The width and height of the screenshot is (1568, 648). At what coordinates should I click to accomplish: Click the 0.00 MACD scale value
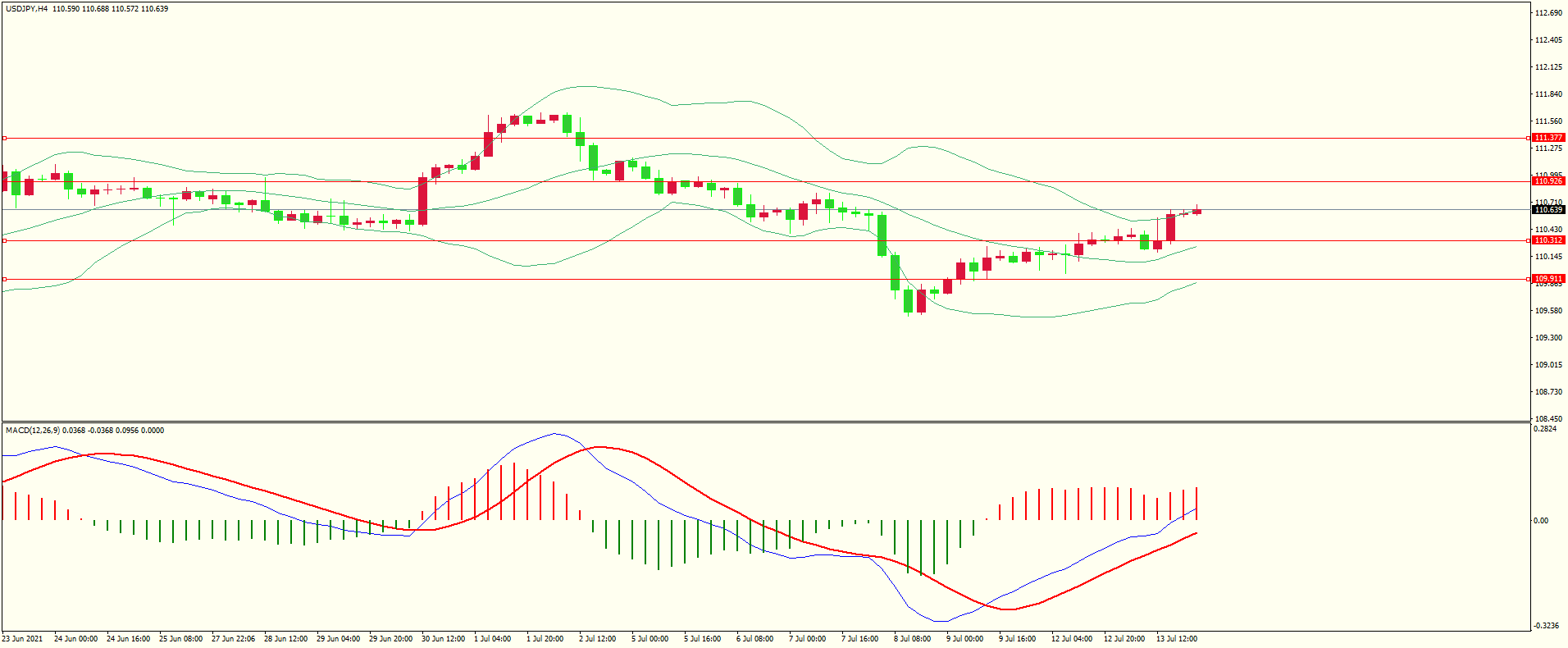[x=1541, y=521]
